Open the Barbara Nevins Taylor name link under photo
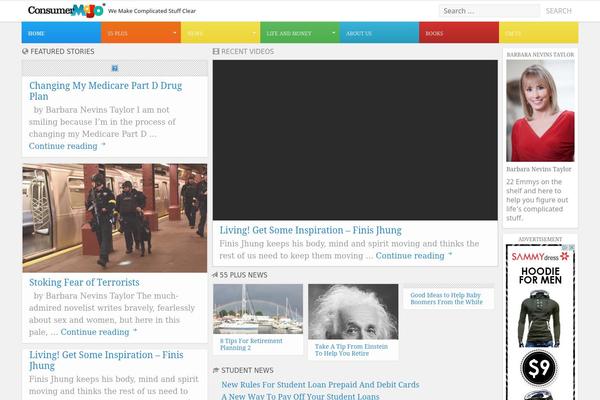This screenshot has height=400, width=600. click(x=538, y=169)
